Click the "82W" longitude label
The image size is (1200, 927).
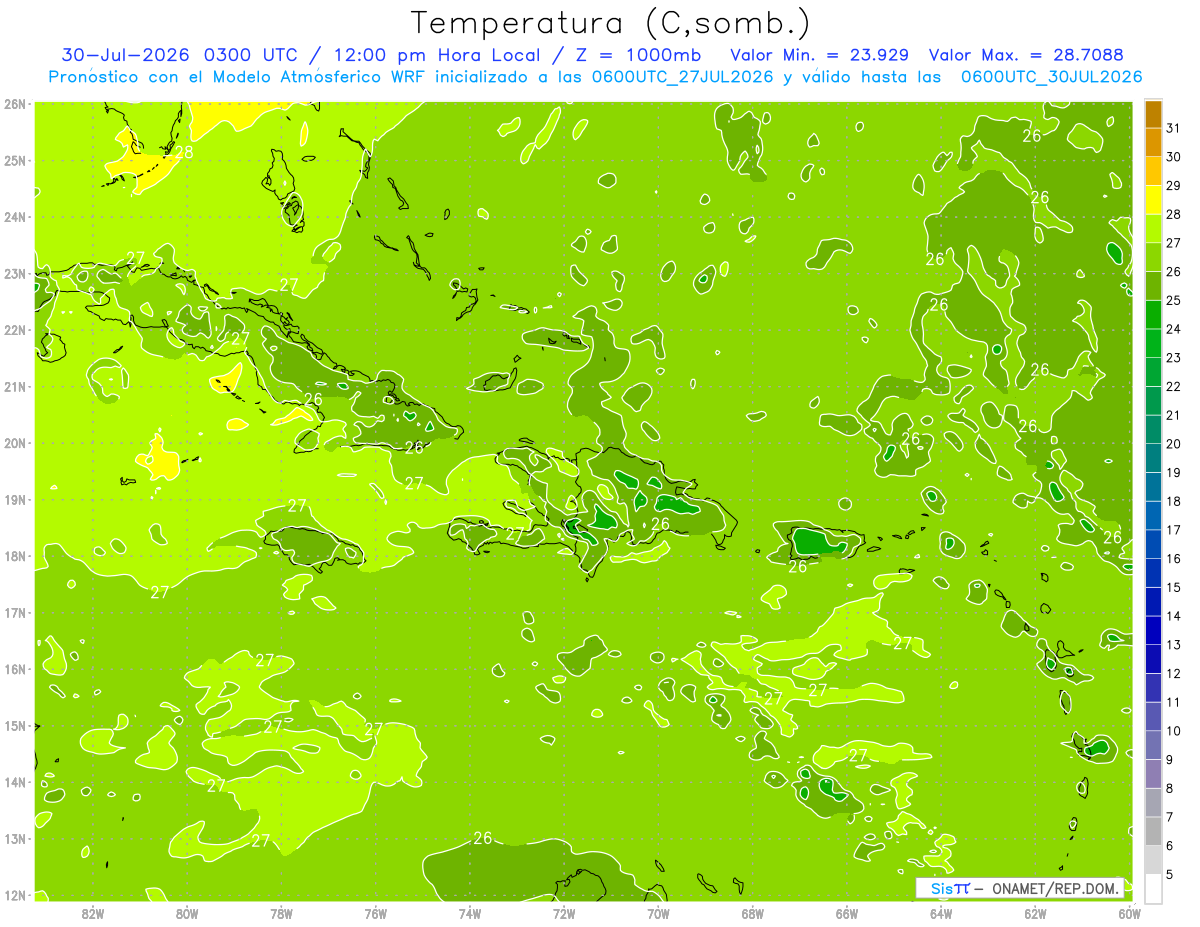click(x=93, y=913)
